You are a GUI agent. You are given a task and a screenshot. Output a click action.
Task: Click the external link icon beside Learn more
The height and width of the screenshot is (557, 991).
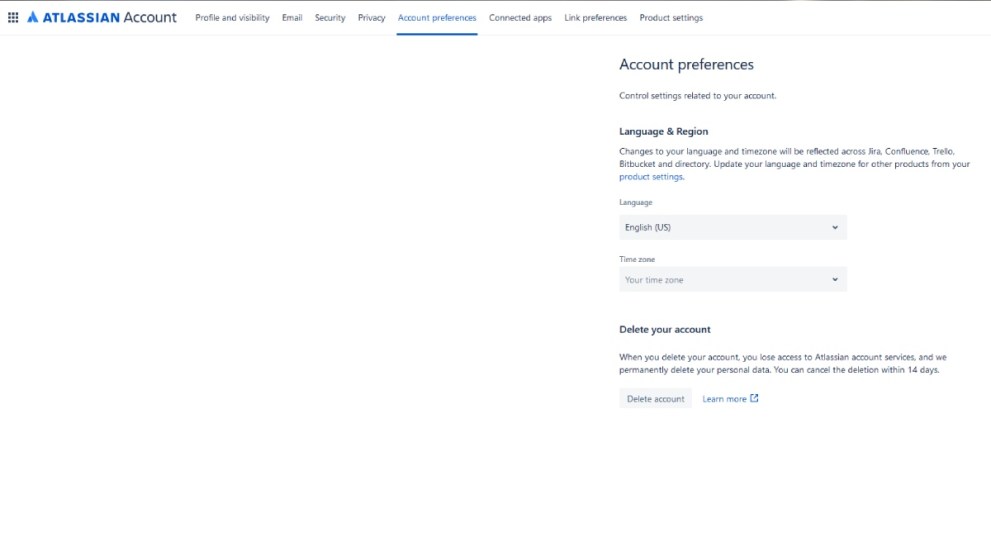tap(754, 398)
